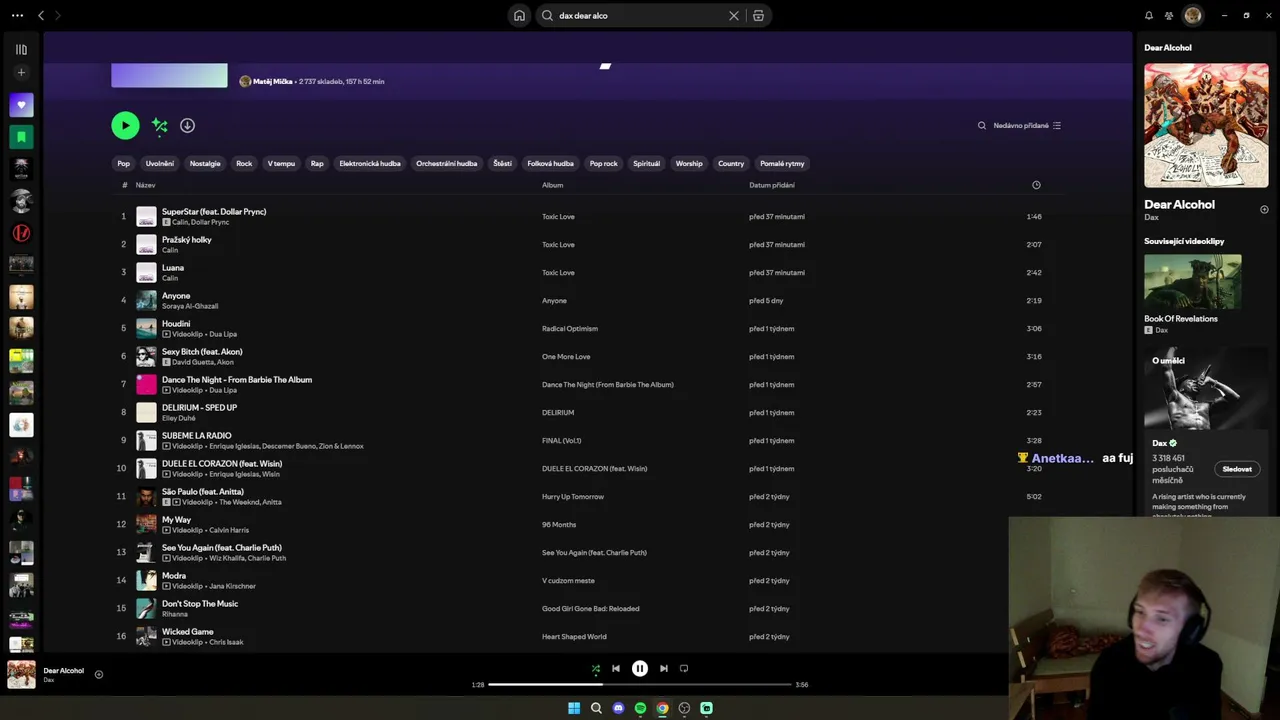
Task: Toggle shuffle in the player bar
Action: (x=596, y=669)
